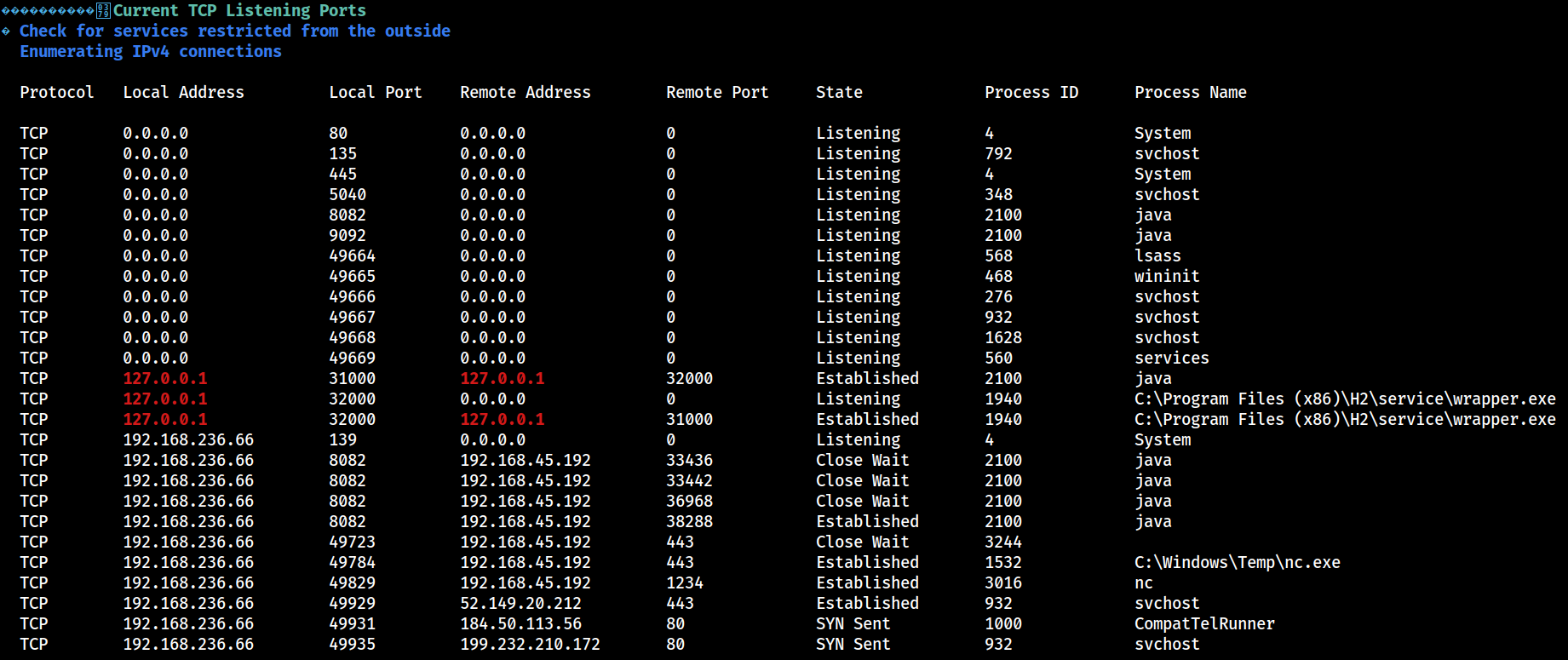Image resolution: width=1568 pixels, height=660 pixels.
Task: Click local port 5040 value
Action: pos(347,194)
